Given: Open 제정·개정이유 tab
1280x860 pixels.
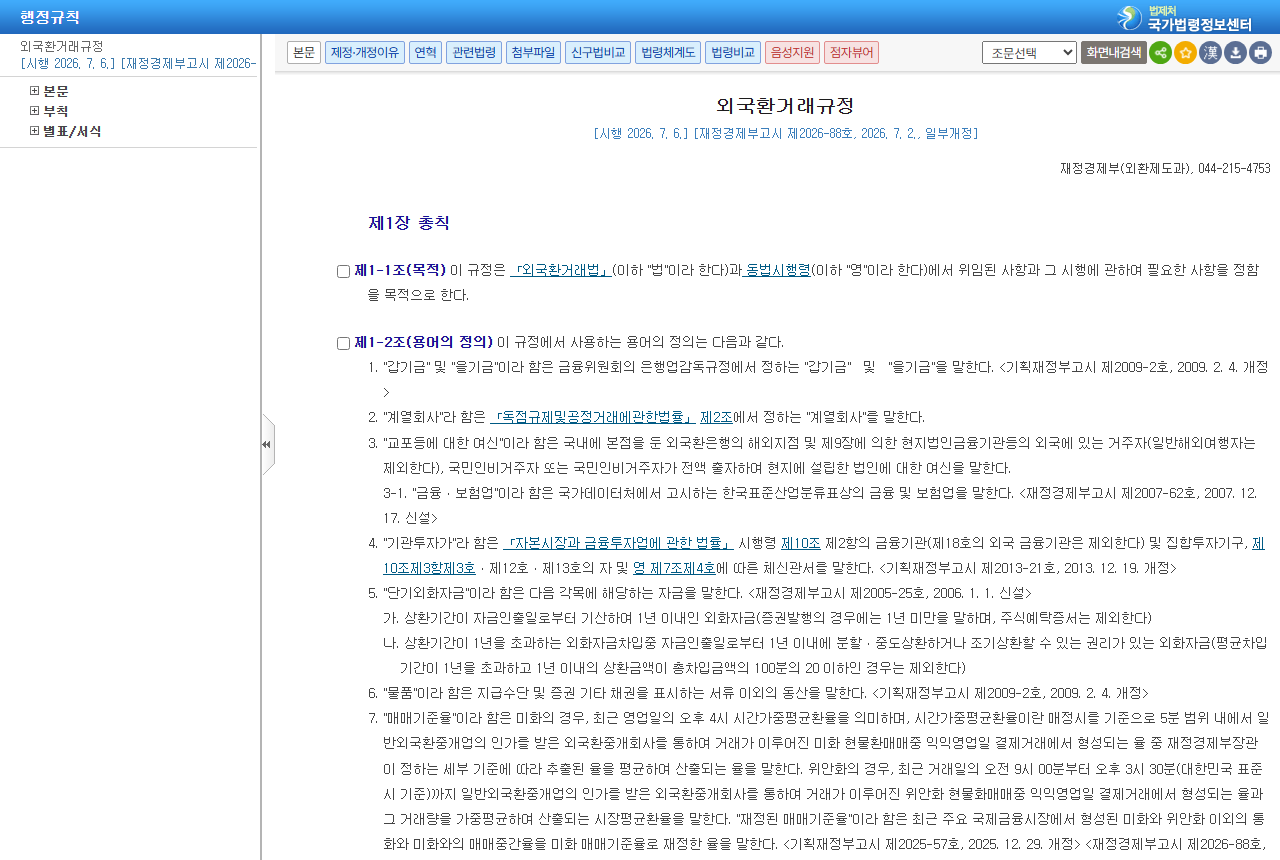Looking at the screenshot, I should [365, 52].
